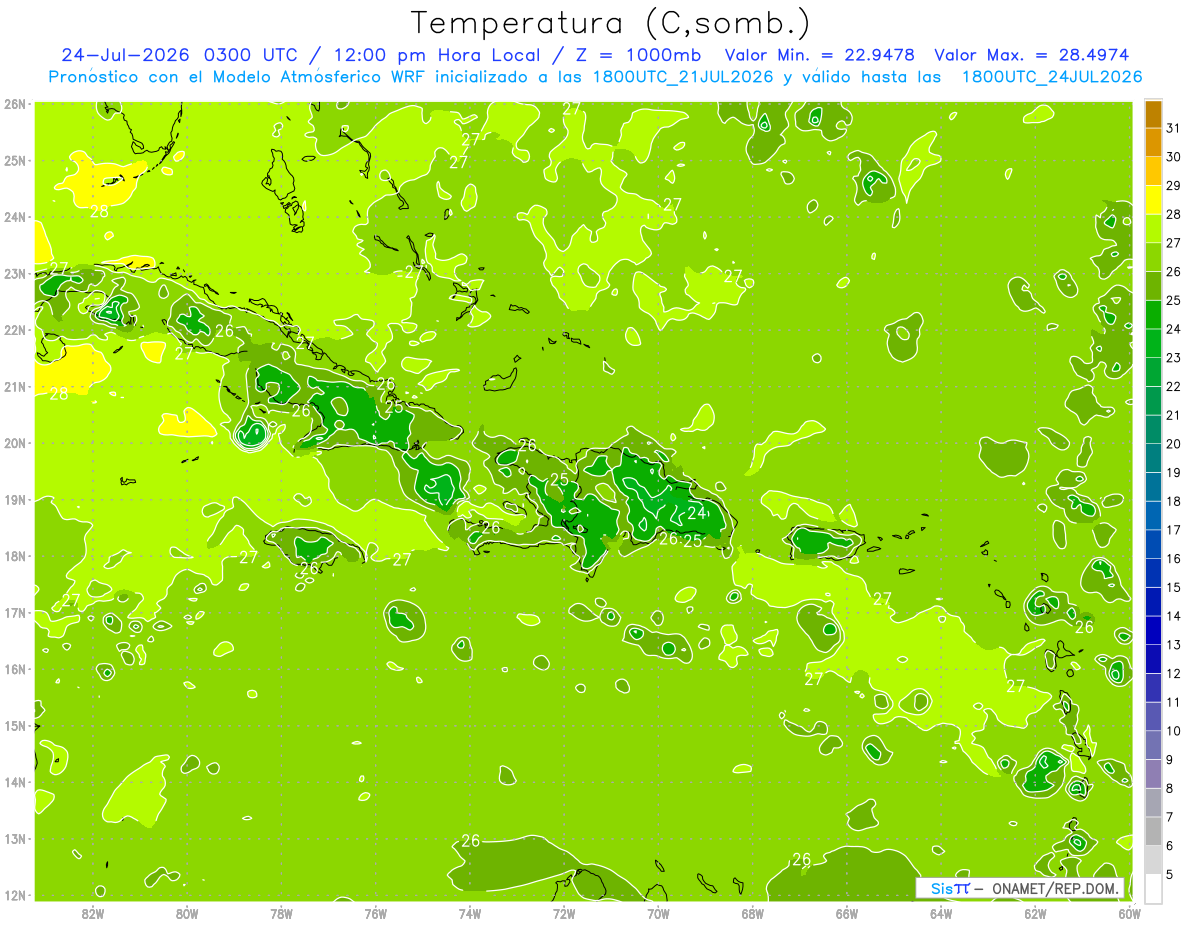
Task: Click the colorbar label "18"
Action: pyautogui.click(x=1173, y=501)
